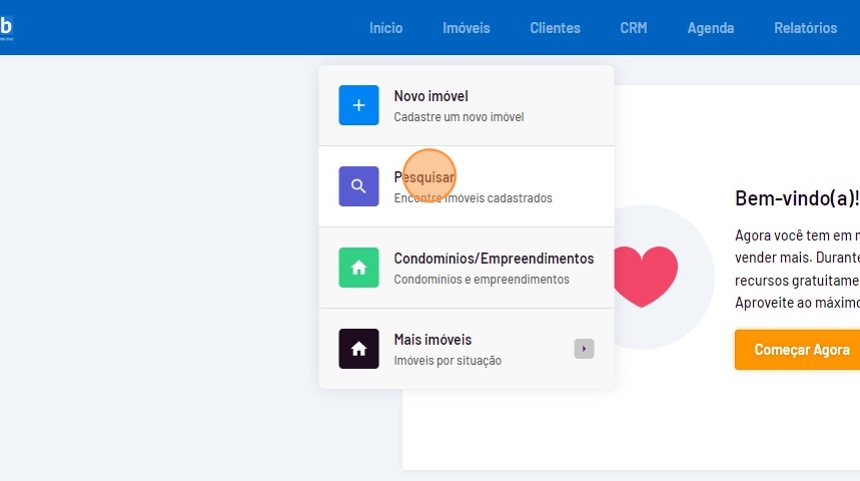Open Relatórios from the top navigation
This screenshot has width=860, height=481.
coord(805,28)
